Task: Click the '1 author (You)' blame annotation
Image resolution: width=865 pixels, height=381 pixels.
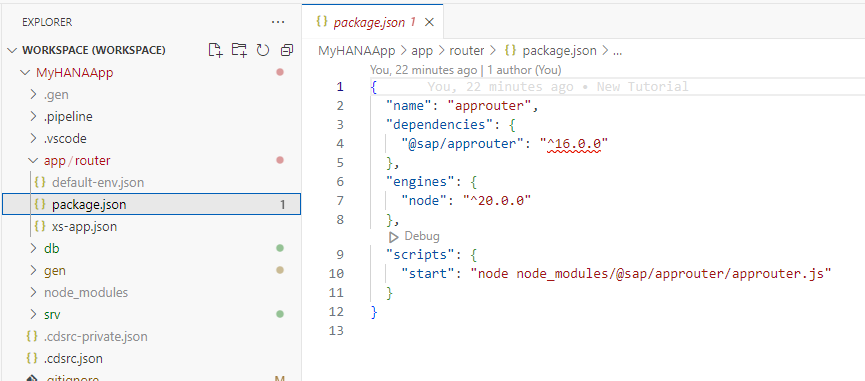Action: [524, 70]
